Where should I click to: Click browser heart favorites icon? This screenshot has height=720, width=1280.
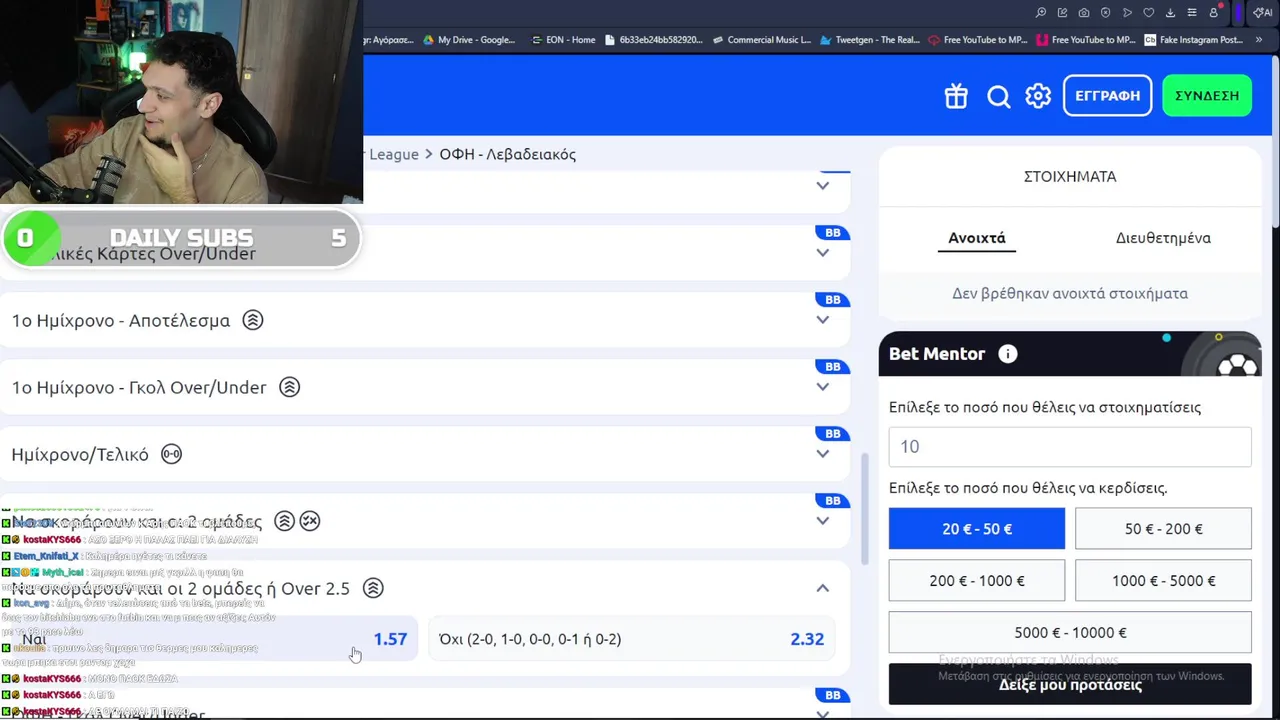coord(1148,13)
